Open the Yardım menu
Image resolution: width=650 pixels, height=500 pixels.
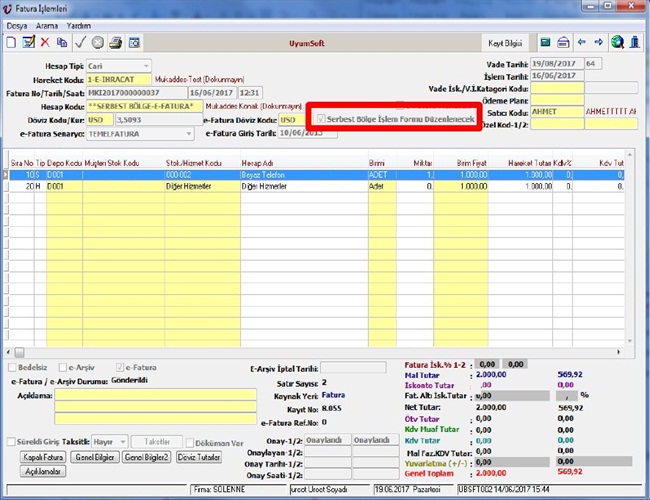click(x=78, y=26)
